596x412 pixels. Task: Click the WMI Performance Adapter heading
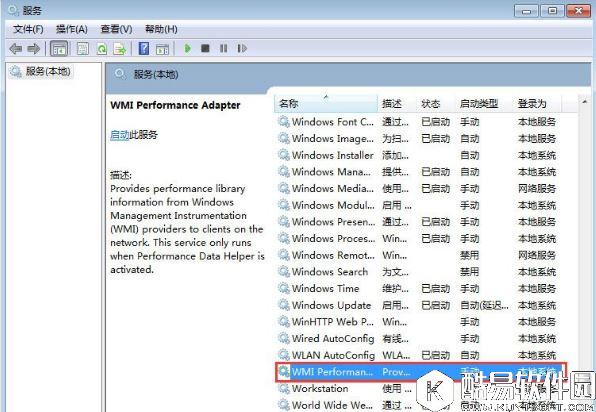click(x=175, y=105)
